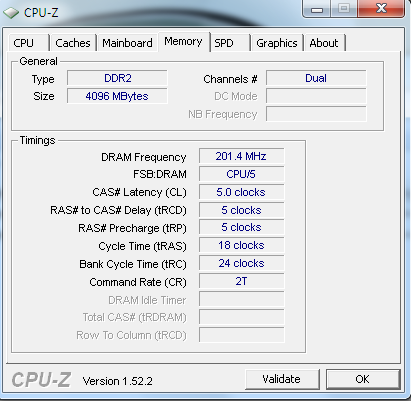The image size is (411, 401).
Task: Click the General group heading
Action: point(38,61)
